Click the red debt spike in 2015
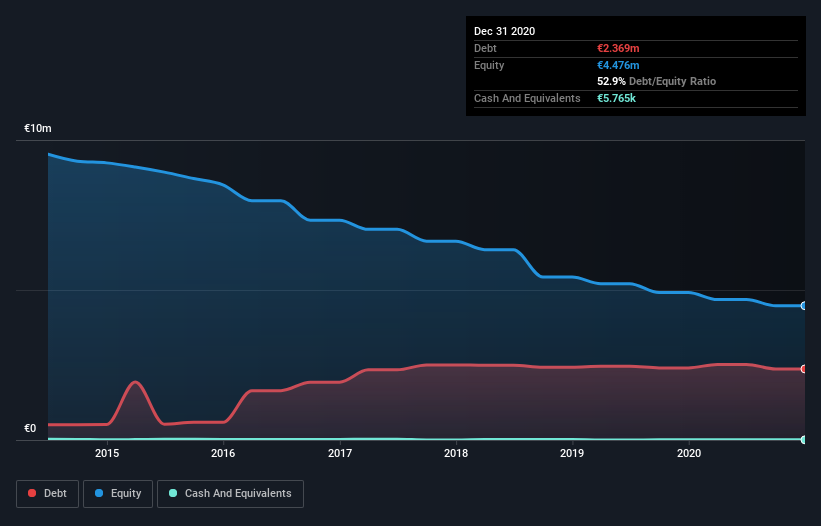This screenshot has height=526, width=821. (136, 383)
